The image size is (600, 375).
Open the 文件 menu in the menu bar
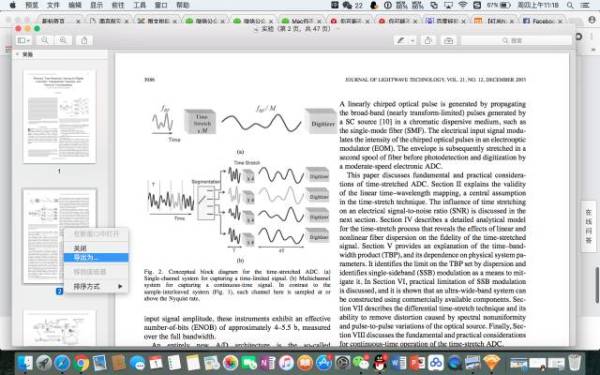(53, 5)
